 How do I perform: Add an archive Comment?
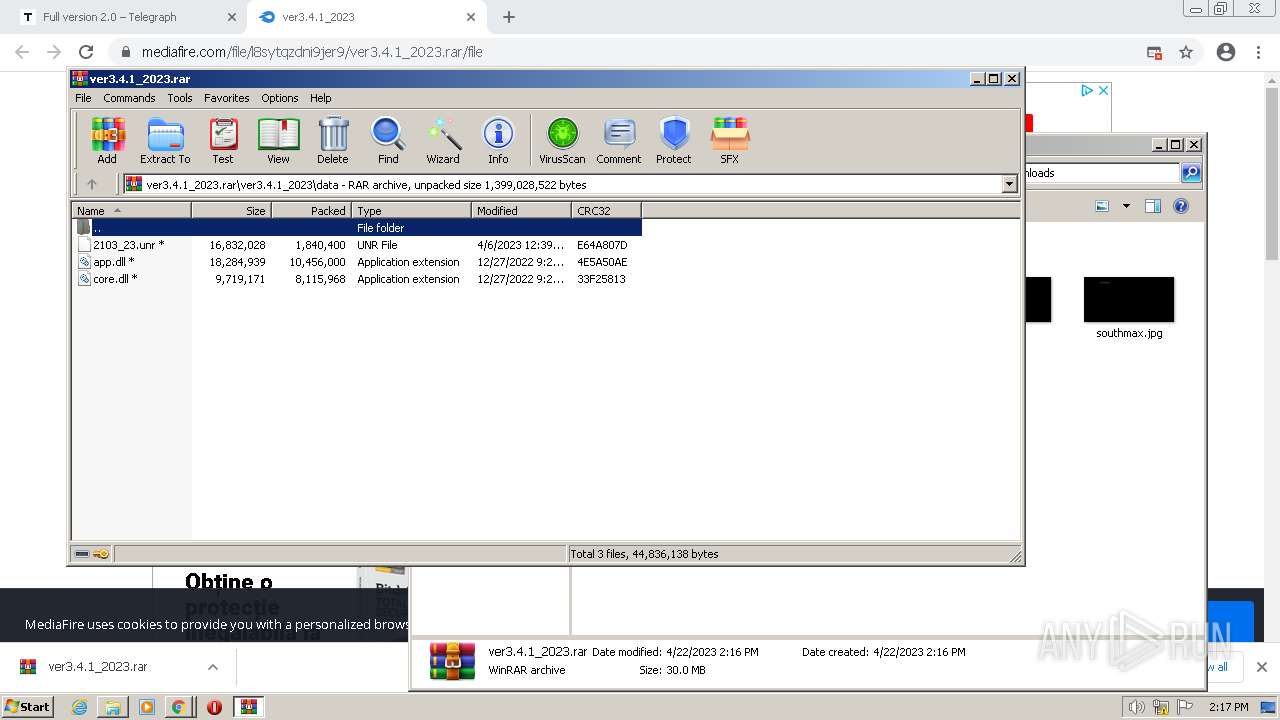click(619, 140)
